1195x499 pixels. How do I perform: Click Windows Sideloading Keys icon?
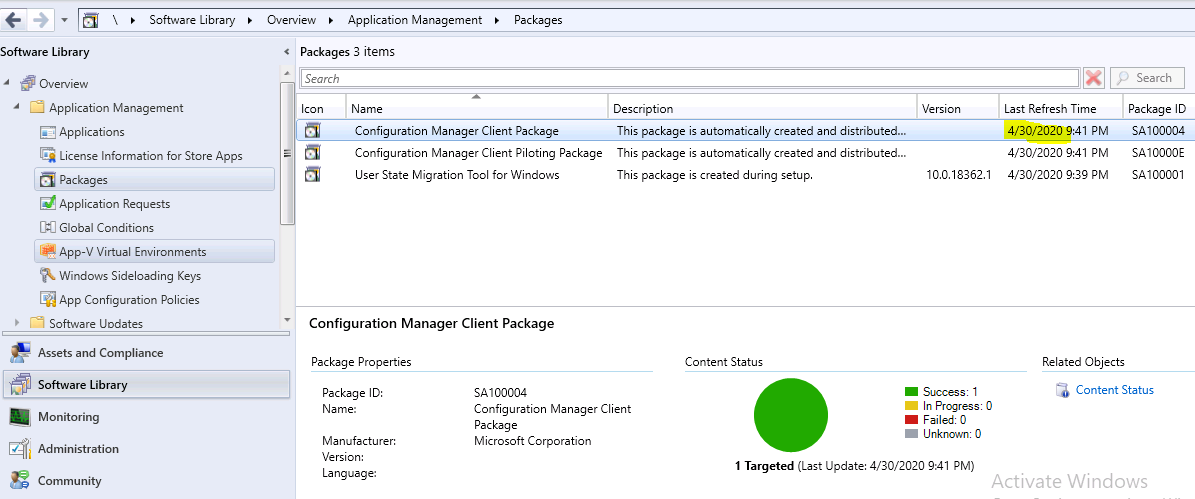pyautogui.click(x=48, y=276)
